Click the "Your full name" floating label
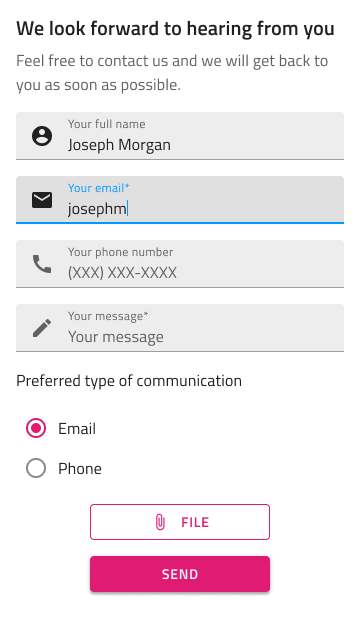The width and height of the screenshot is (360, 624). 106,124
